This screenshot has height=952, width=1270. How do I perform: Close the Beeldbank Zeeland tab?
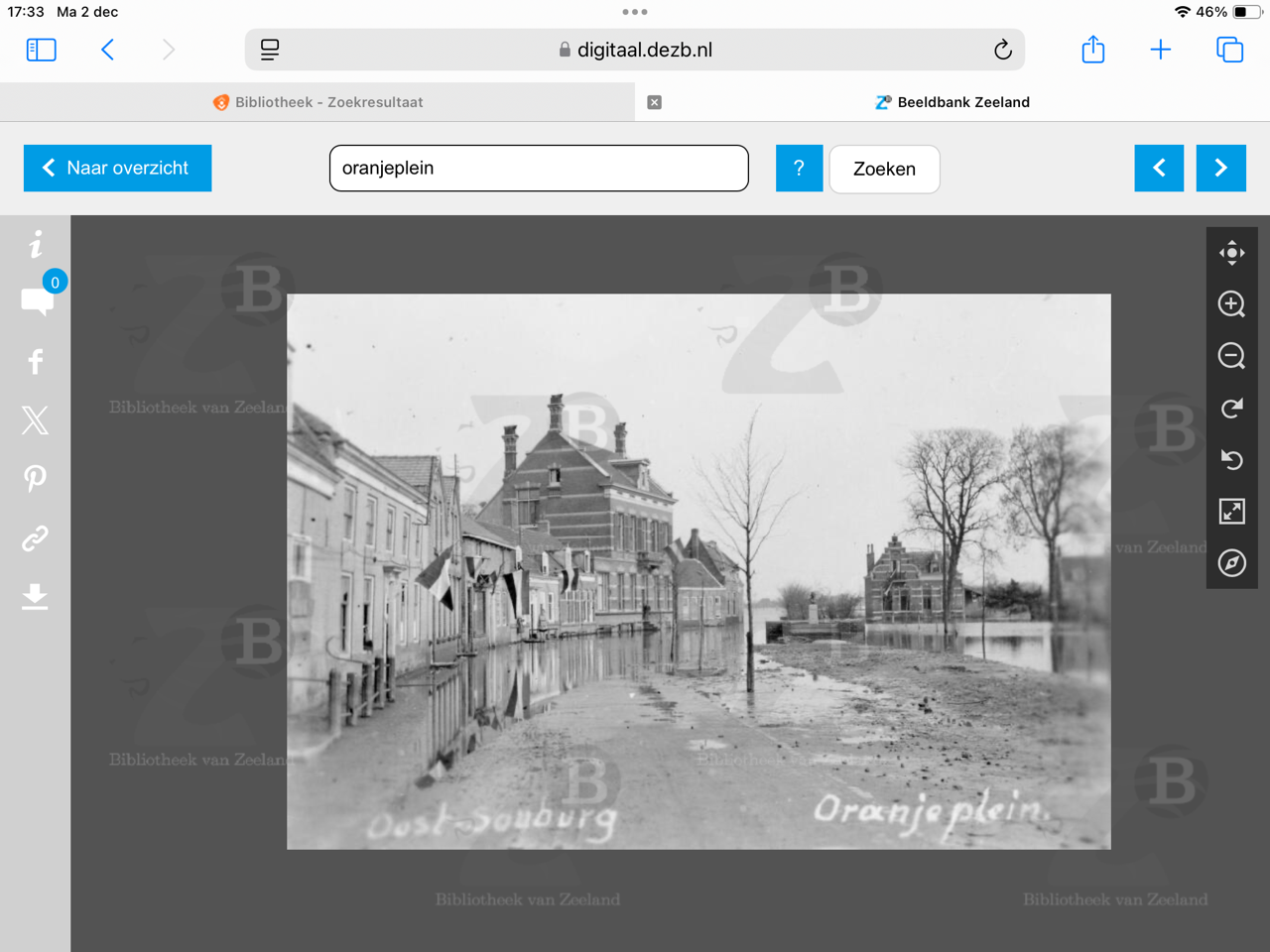[x=654, y=102]
